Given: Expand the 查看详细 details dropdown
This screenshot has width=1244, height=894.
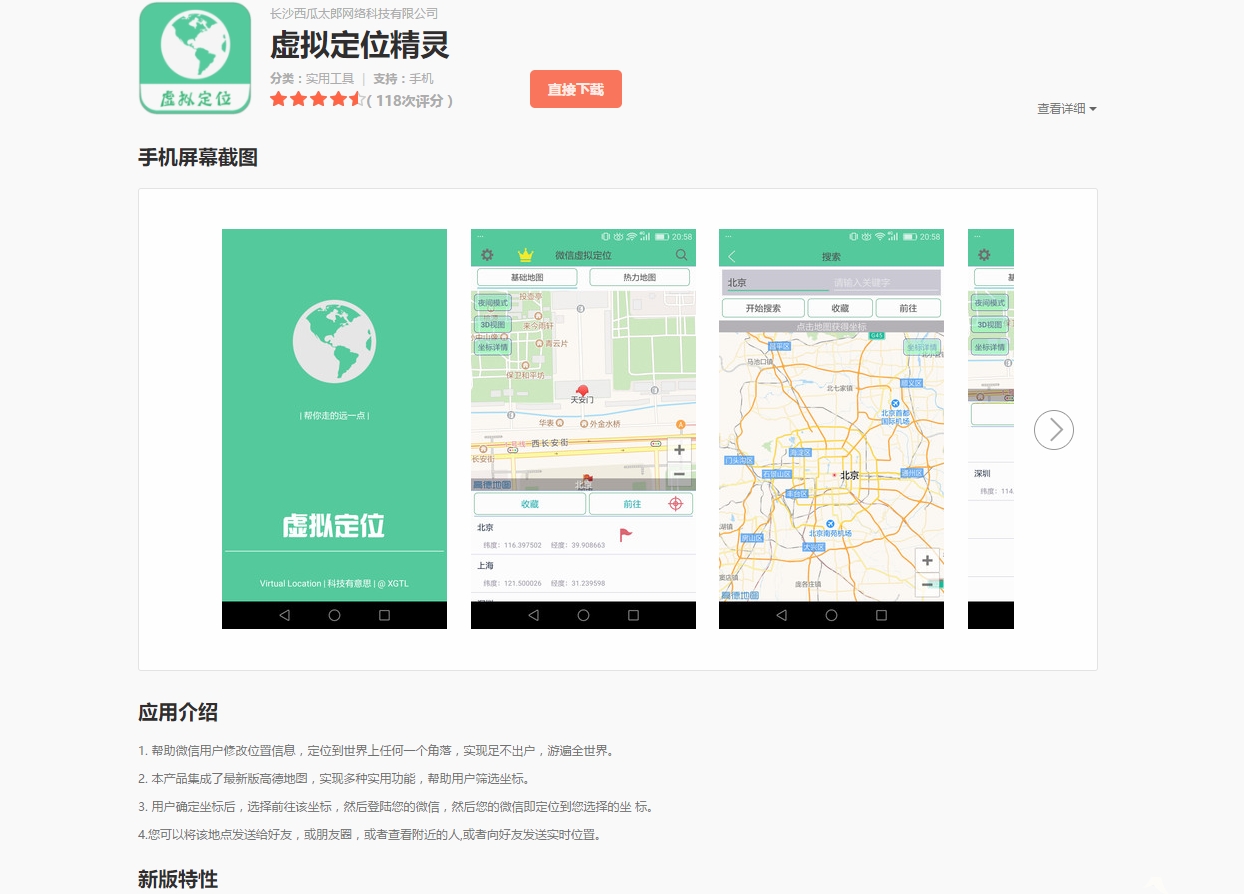Looking at the screenshot, I should point(1067,109).
